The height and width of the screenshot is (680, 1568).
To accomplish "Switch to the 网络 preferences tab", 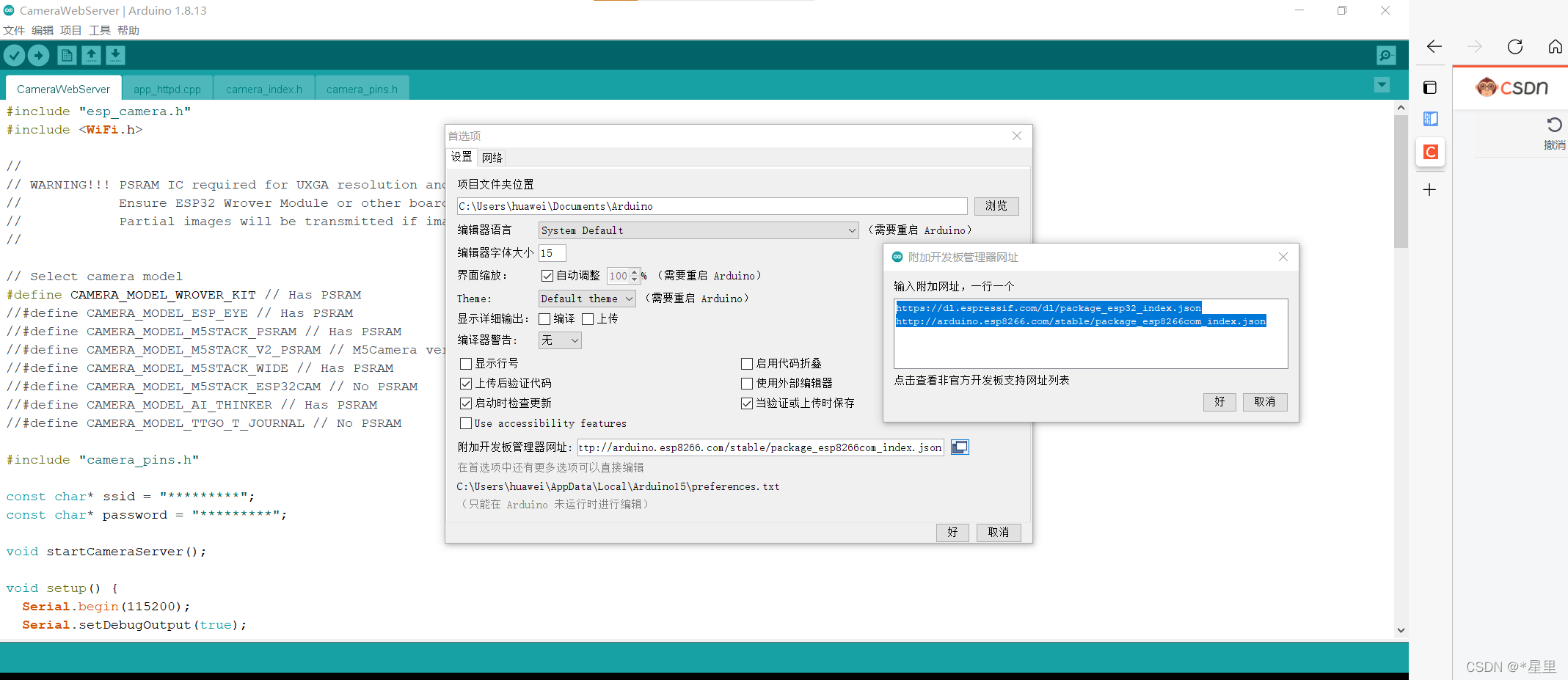I will 492,158.
